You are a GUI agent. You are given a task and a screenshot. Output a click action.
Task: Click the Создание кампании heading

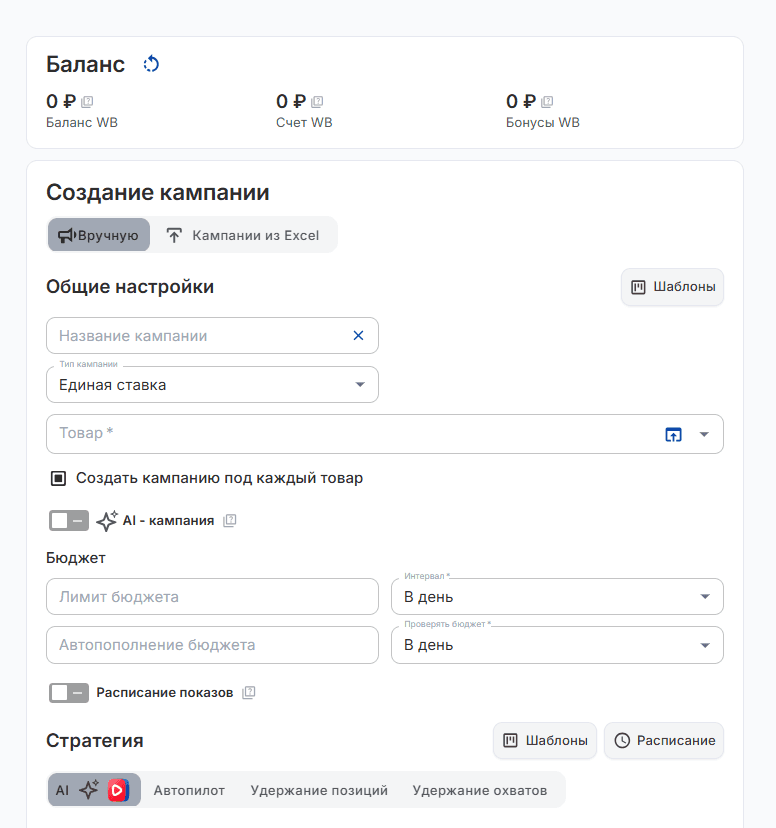[x=158, y=192]
